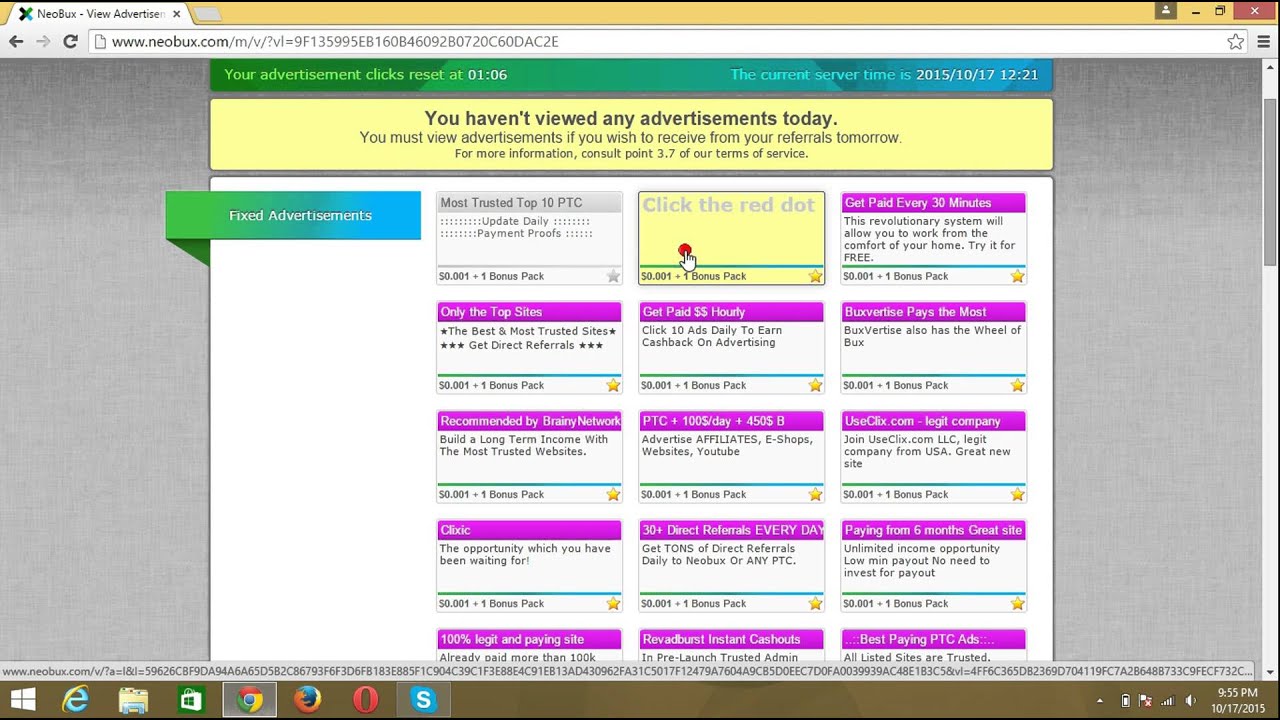Click star on Clixic ad
The height and width of the screenshot is (720, 1280).
point(613,603)
